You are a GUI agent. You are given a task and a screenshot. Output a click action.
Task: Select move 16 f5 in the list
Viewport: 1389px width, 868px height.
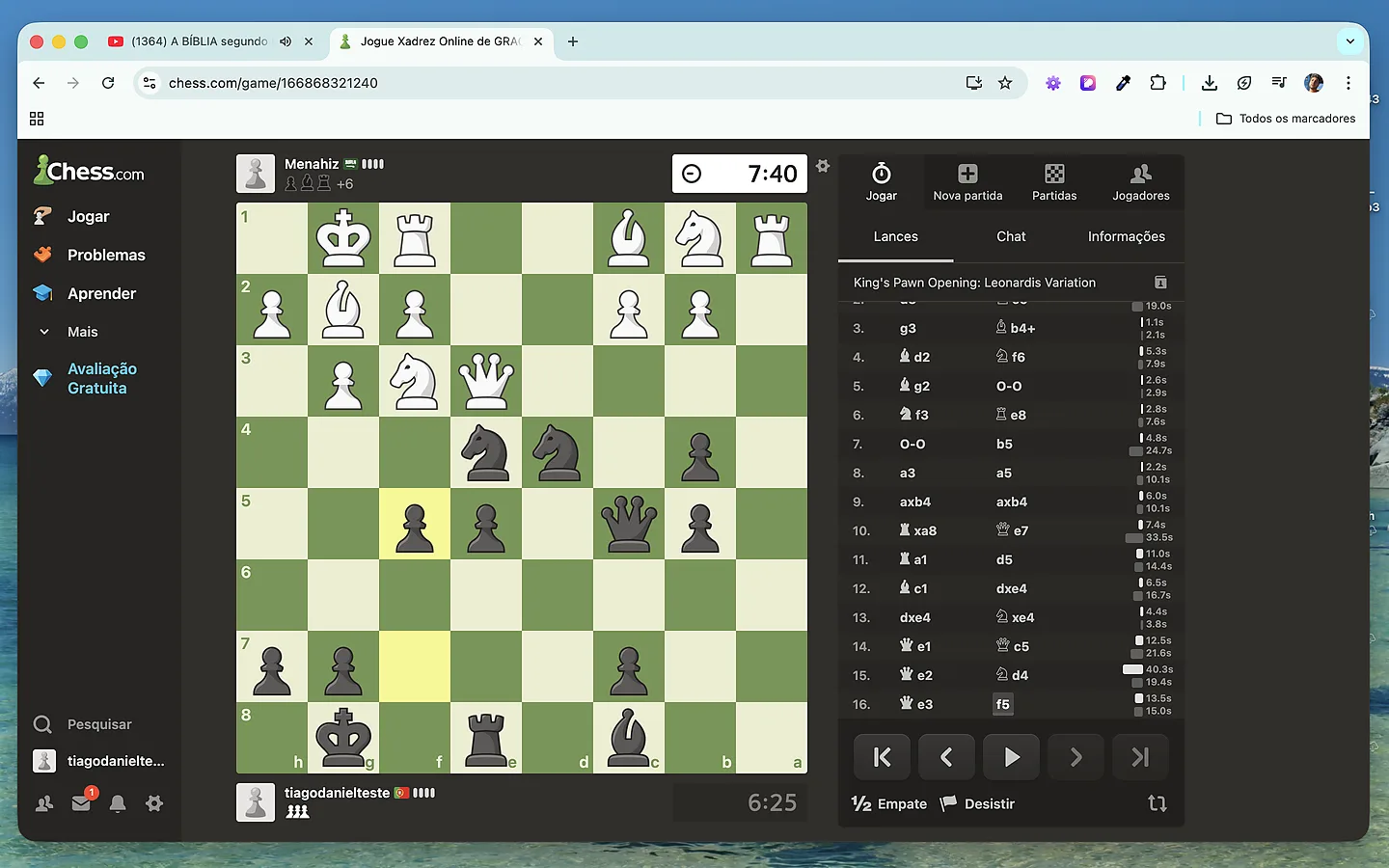[1002, 704]
